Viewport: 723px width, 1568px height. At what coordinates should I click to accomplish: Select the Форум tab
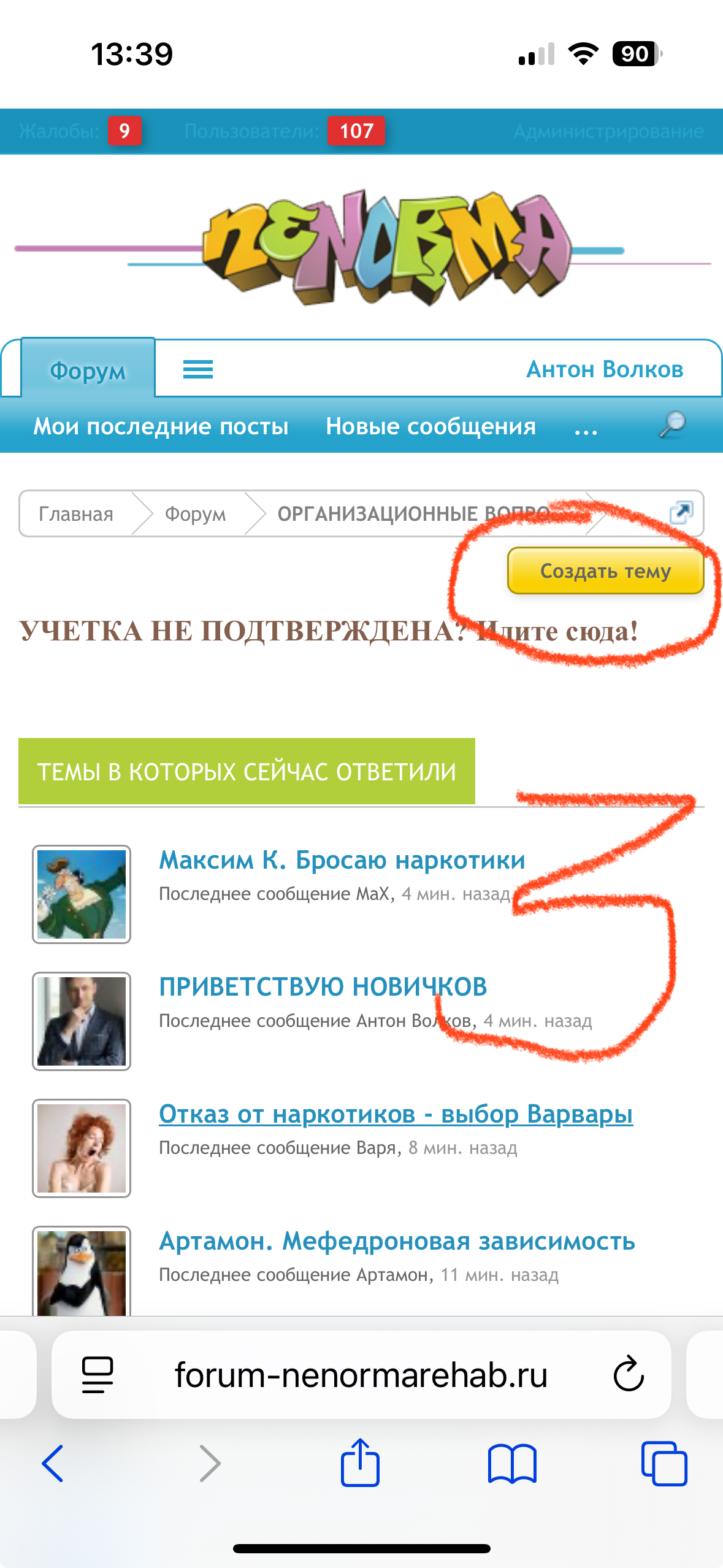(88, 370)
